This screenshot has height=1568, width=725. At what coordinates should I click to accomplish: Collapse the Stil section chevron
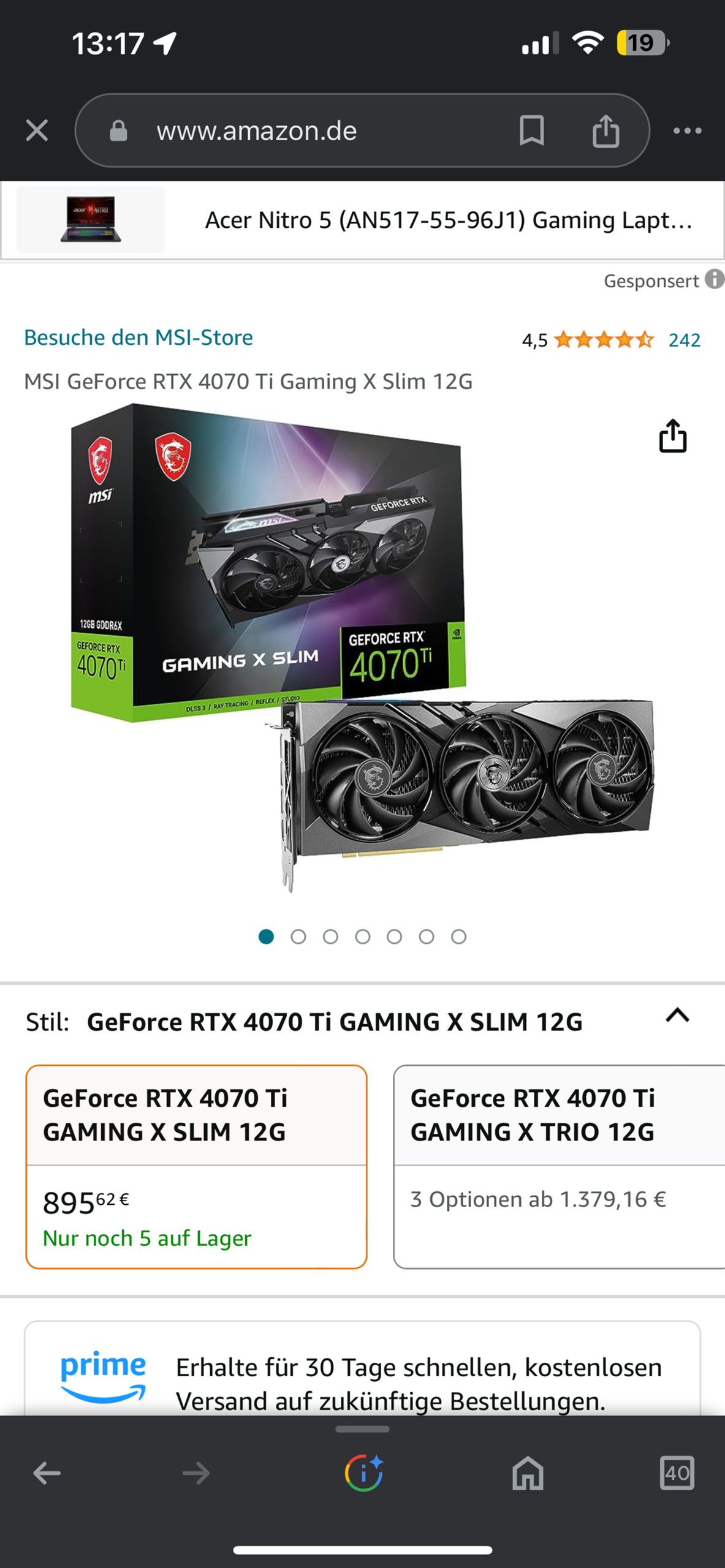677,1016
